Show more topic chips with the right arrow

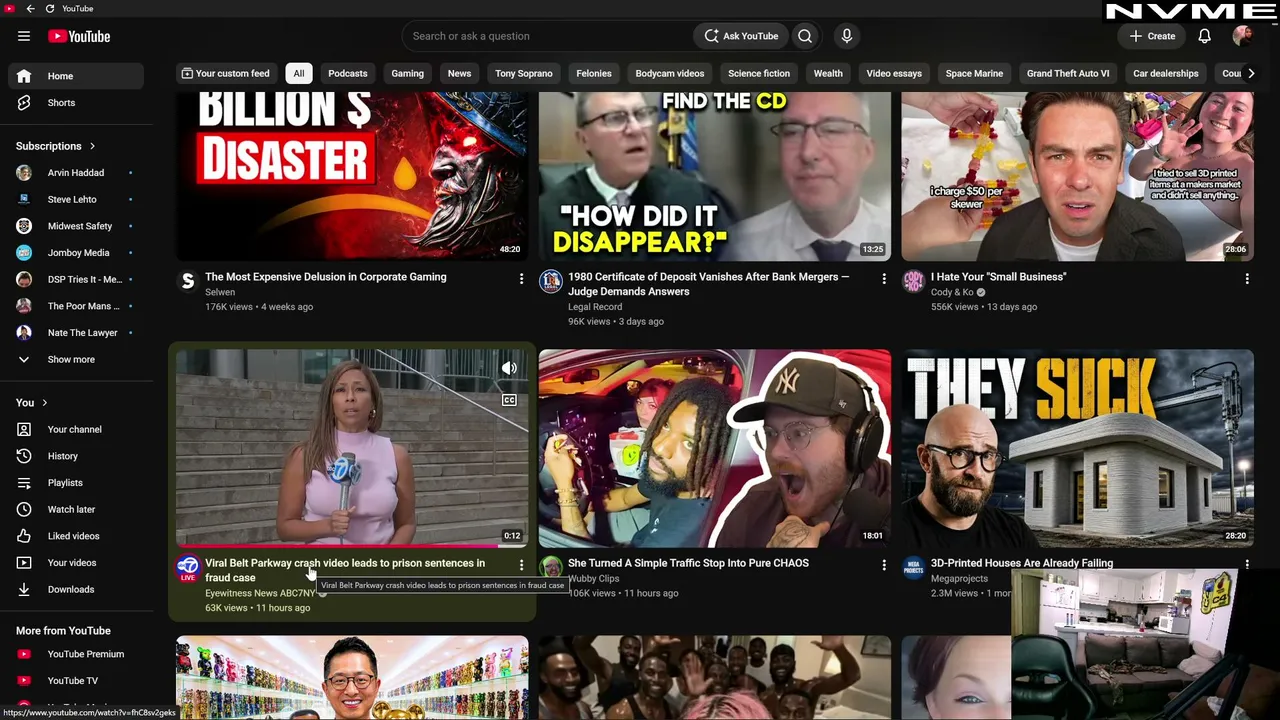(x=1250, y=73)
